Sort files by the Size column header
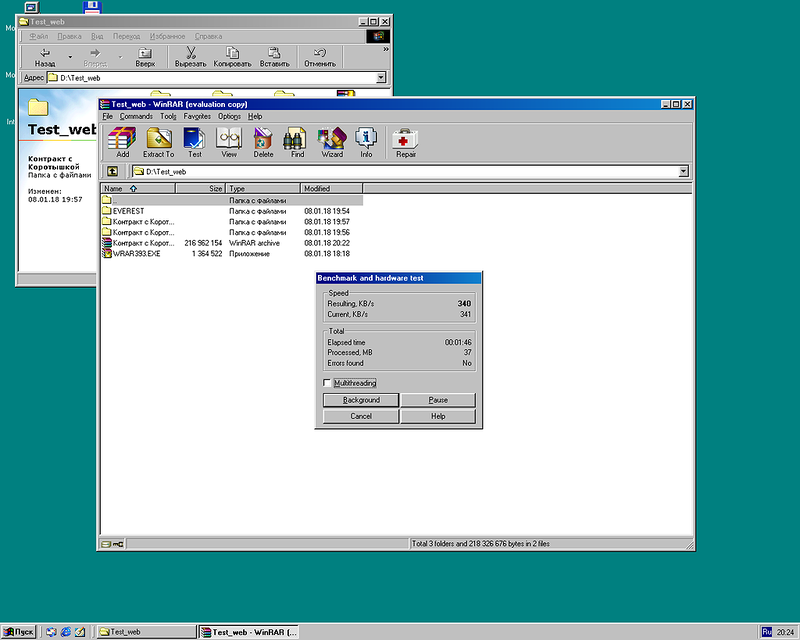This screenshot has height=640, width=800. (x=200, y=188)
